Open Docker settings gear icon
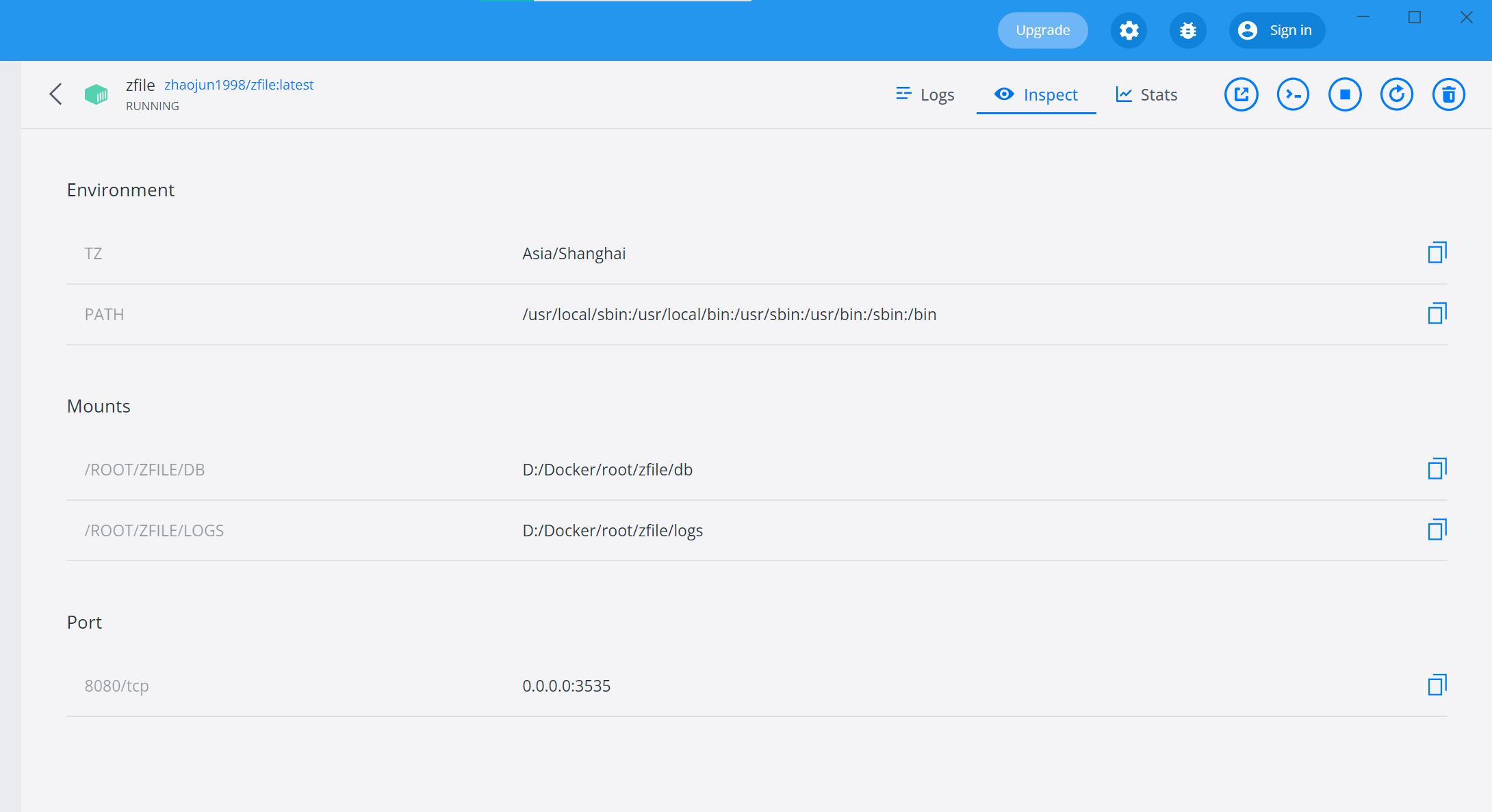The width and height of the screenshot is (1492, 812). [x=1129, y=31]
